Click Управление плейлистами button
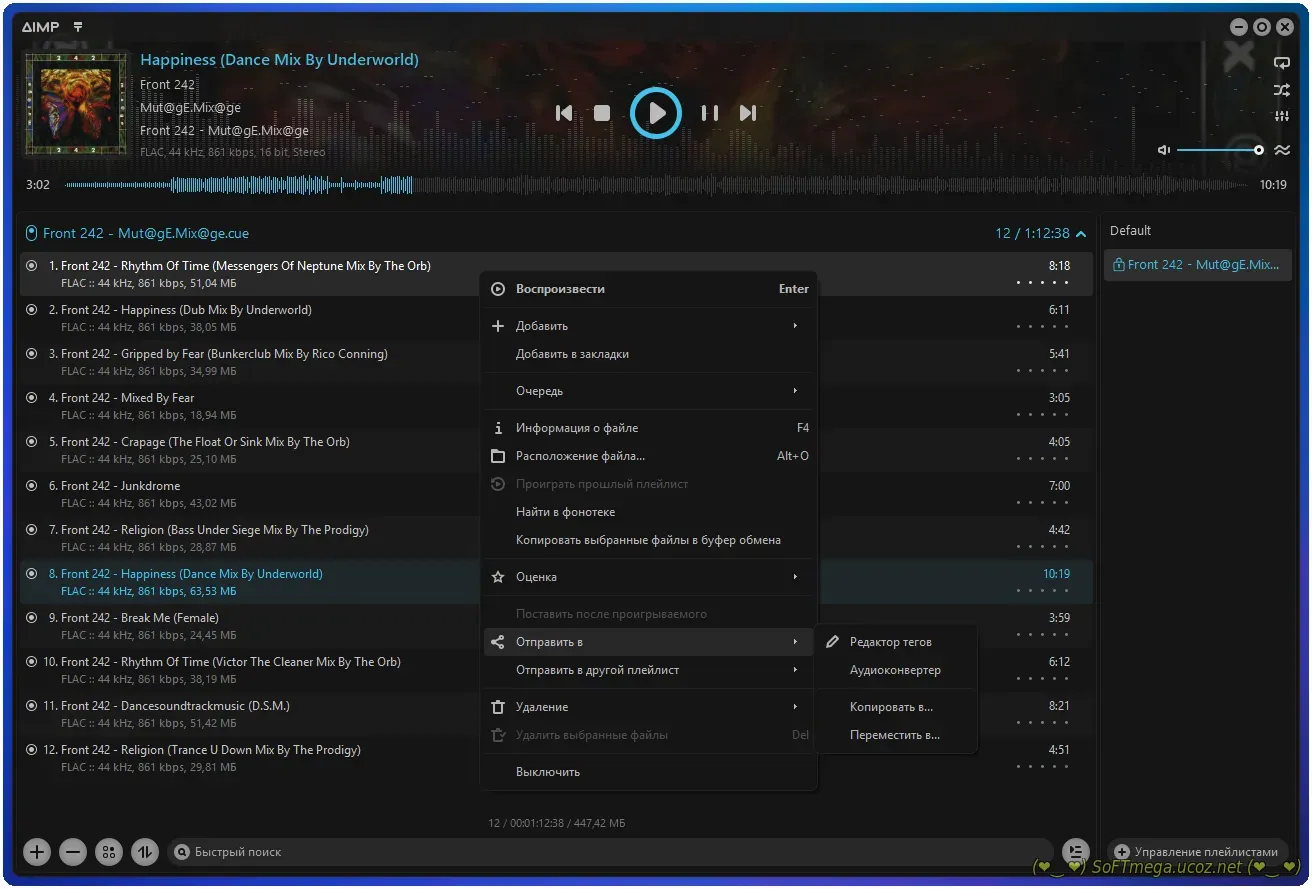 (1197, 852)
